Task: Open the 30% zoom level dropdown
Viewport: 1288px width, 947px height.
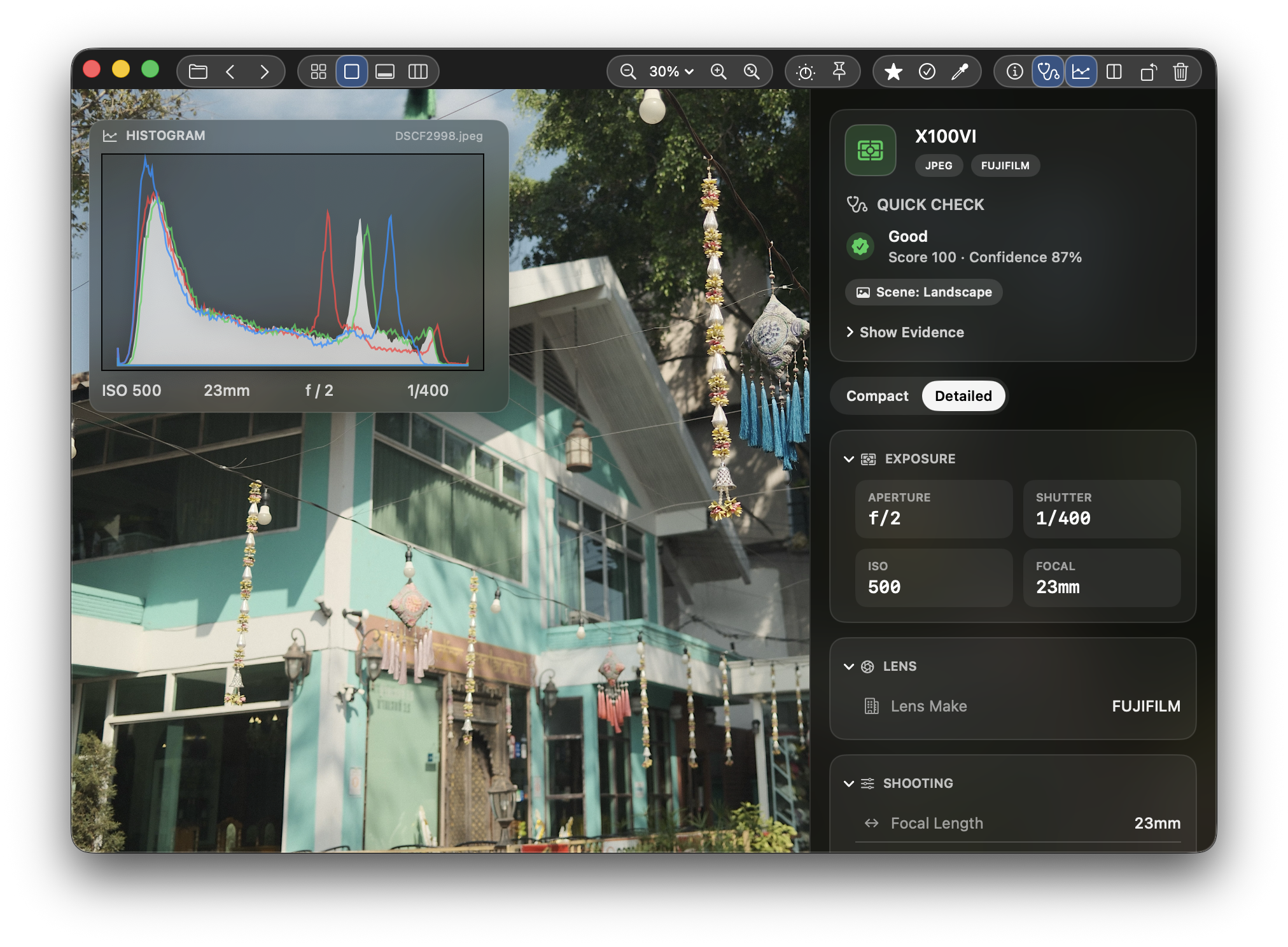Action: click(667, 71)
